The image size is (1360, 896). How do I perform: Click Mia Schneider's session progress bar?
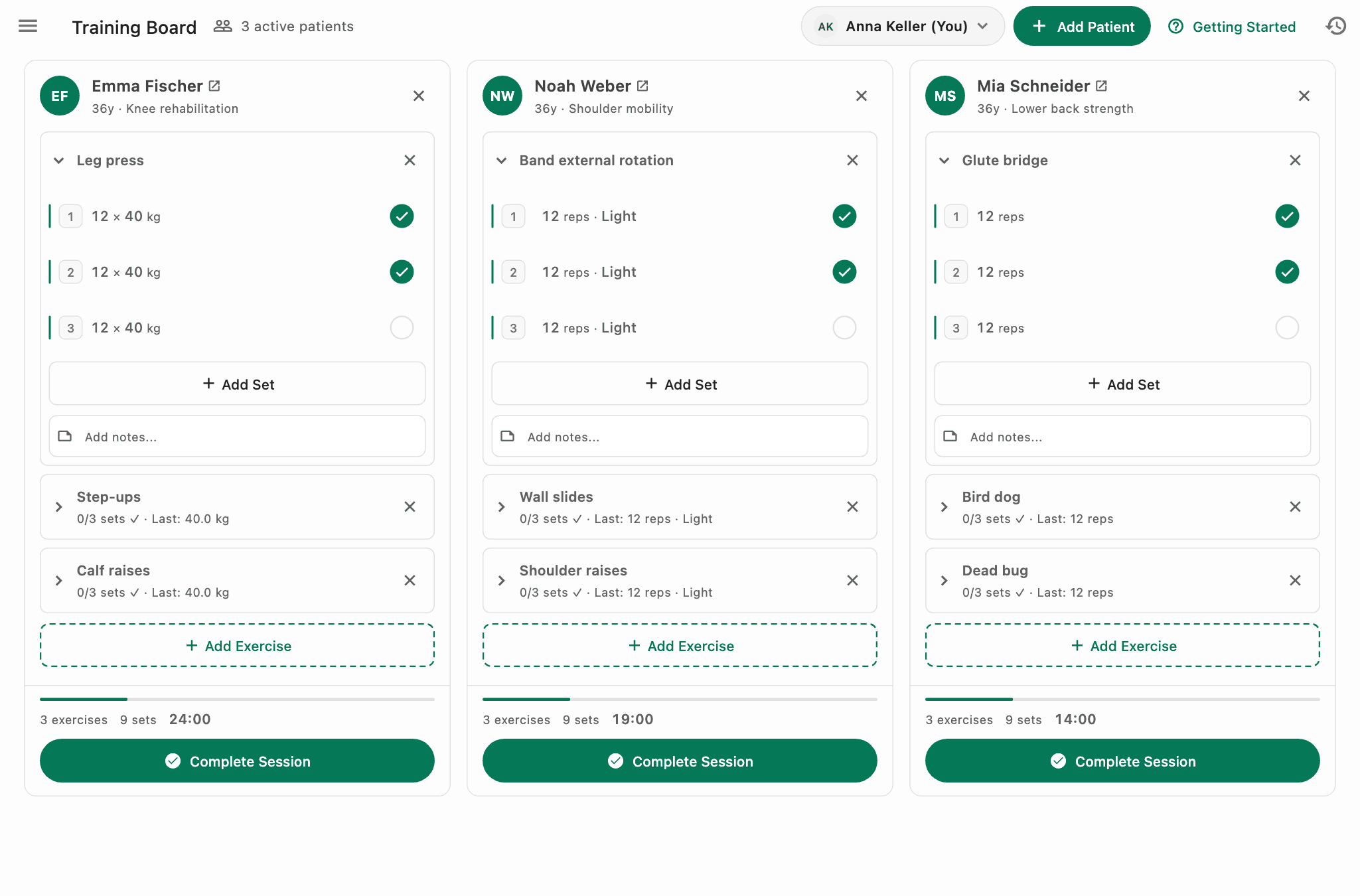click(1122, 699)
